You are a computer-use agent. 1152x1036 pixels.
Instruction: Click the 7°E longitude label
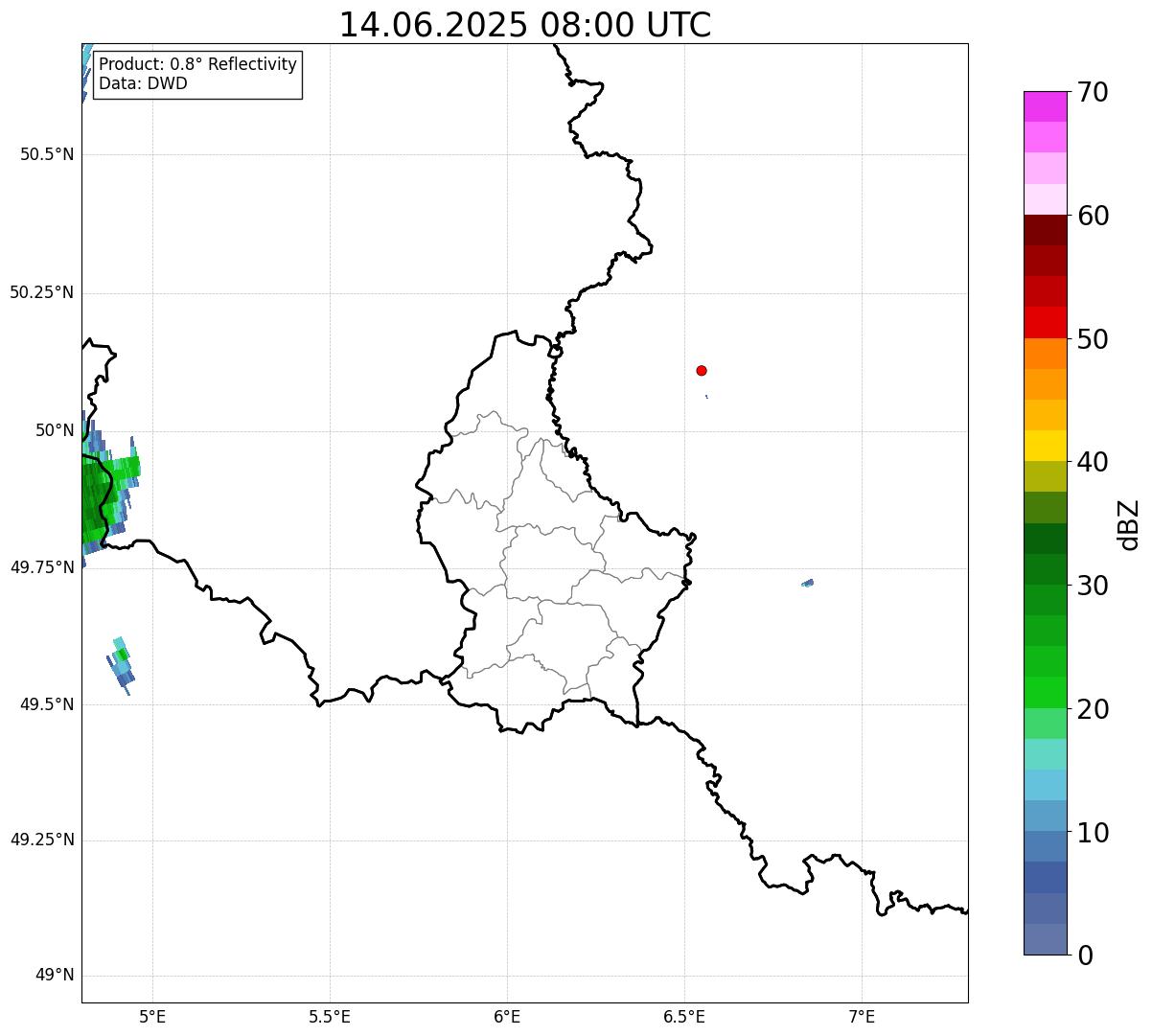862,1017
